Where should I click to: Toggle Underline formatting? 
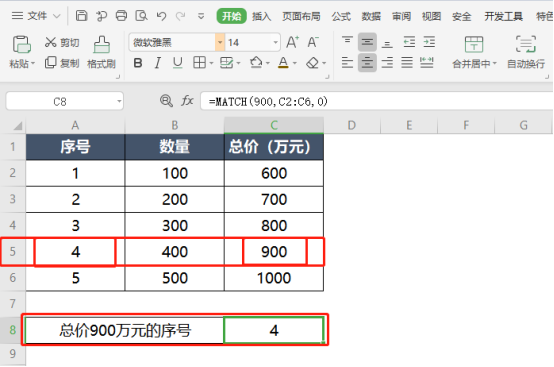[x=178, y=63]
